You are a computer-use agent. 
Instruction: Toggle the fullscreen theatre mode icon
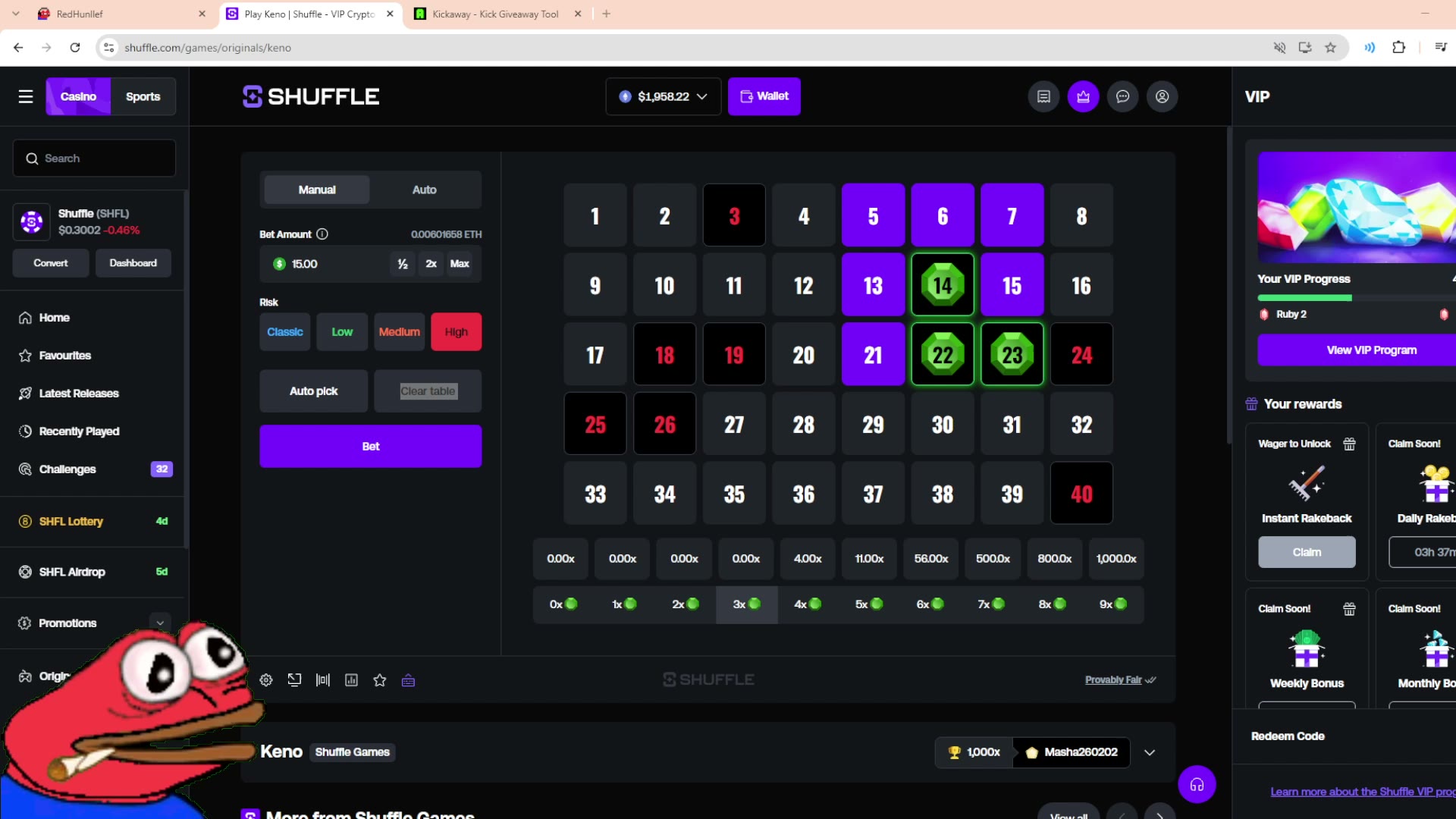click(x=294, y=680)
